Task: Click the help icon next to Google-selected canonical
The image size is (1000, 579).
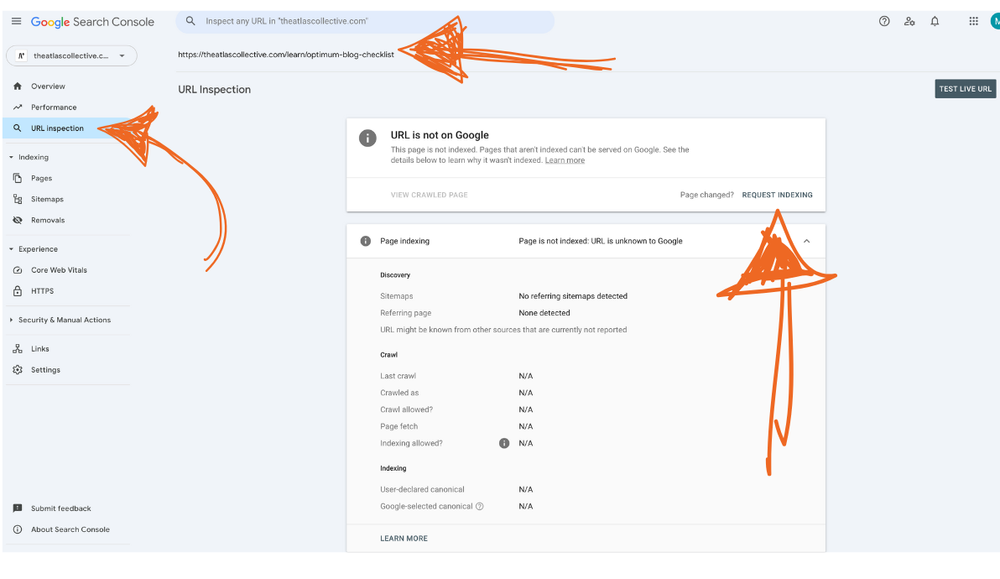Action: pos(480,506)
